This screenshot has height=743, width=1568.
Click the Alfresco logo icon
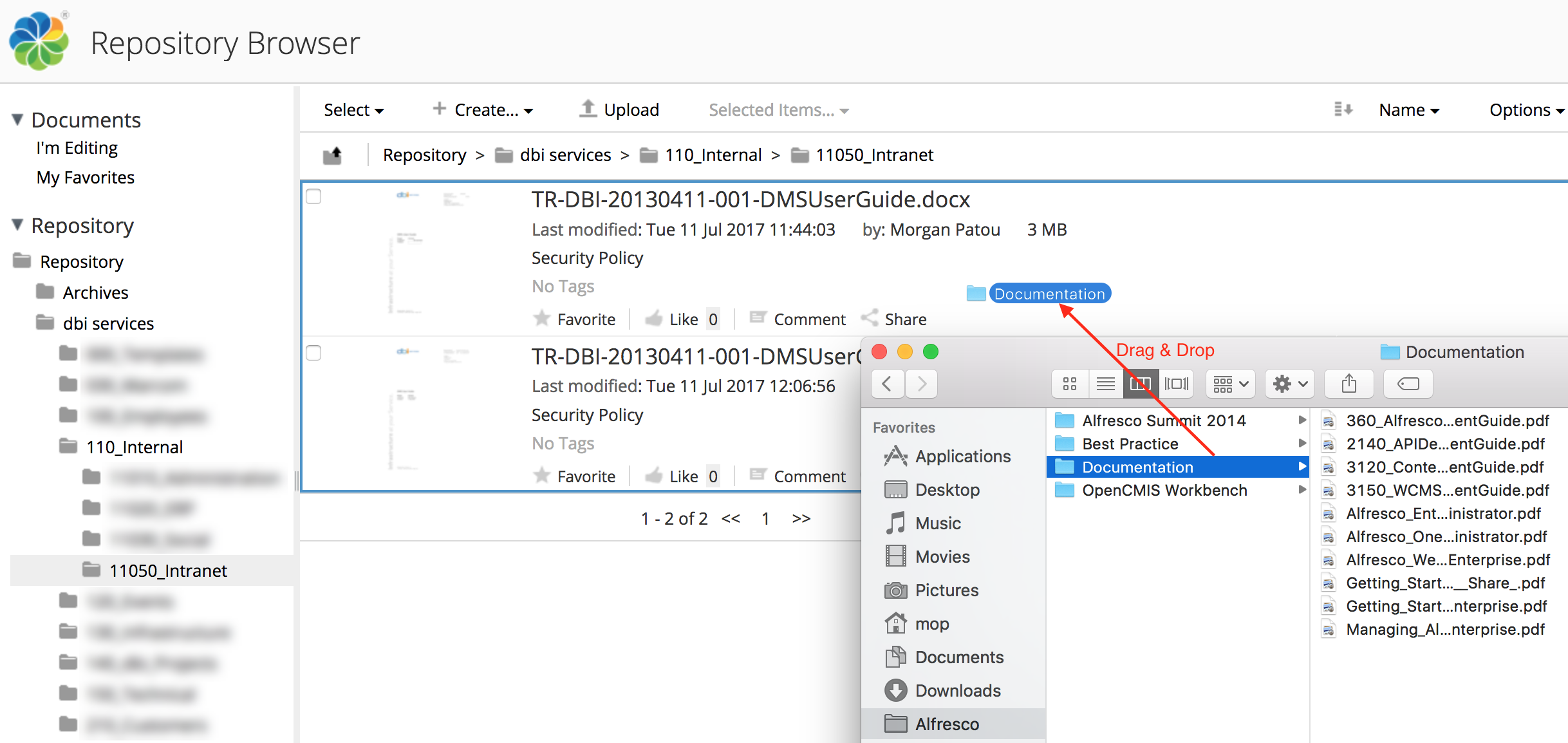(39, 40)
